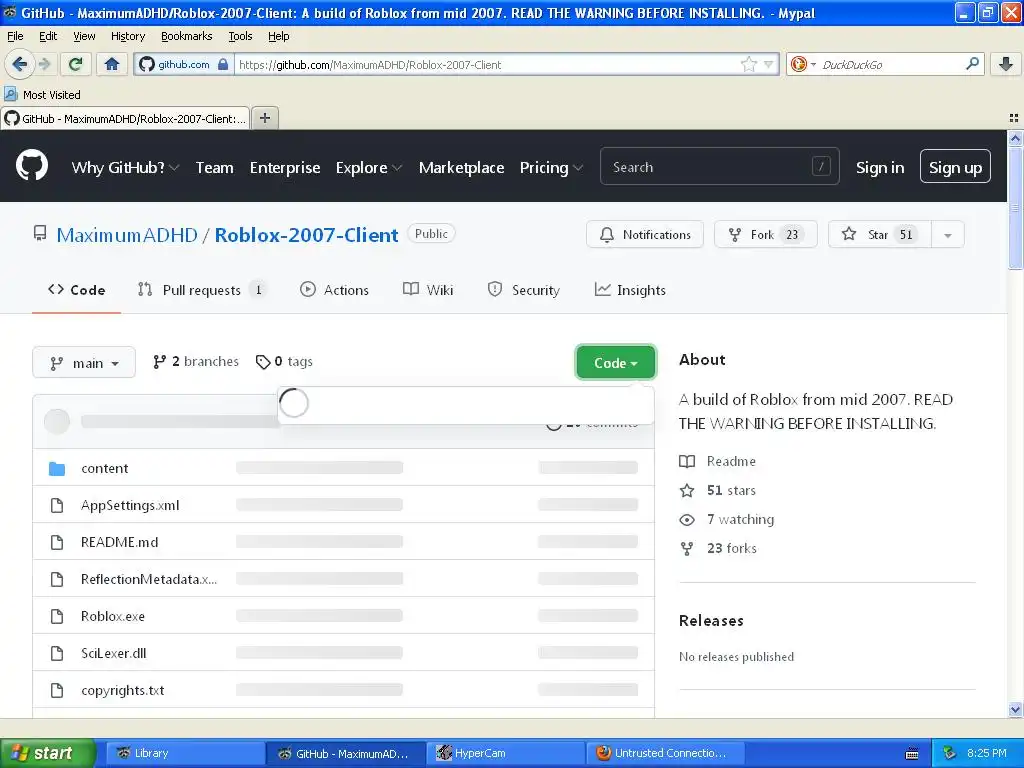Switch to the Code tab
Image resolution: width=1024 pixels, height=768 pixels.
(76, 290)
